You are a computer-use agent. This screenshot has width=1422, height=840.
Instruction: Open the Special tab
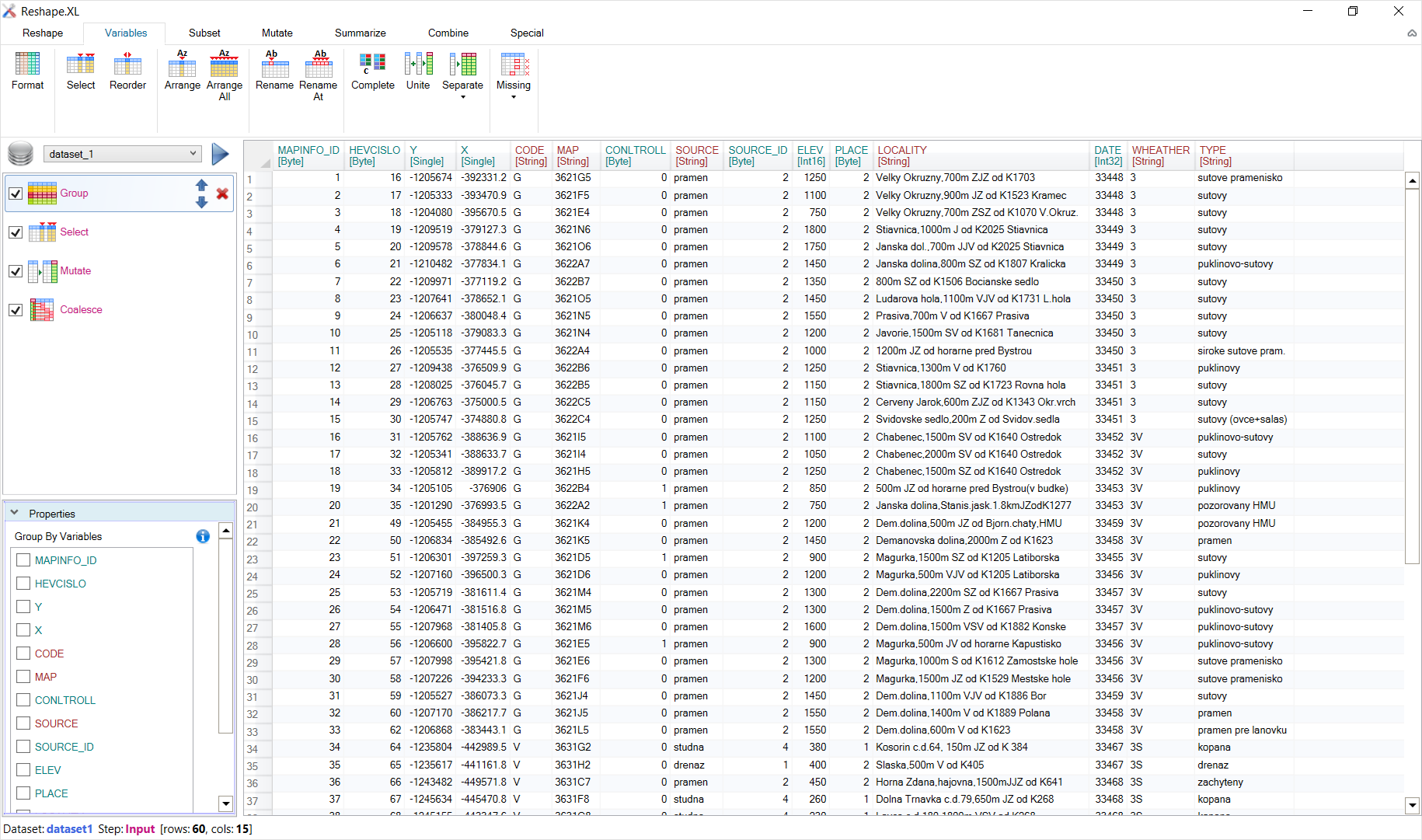(527, 33)
